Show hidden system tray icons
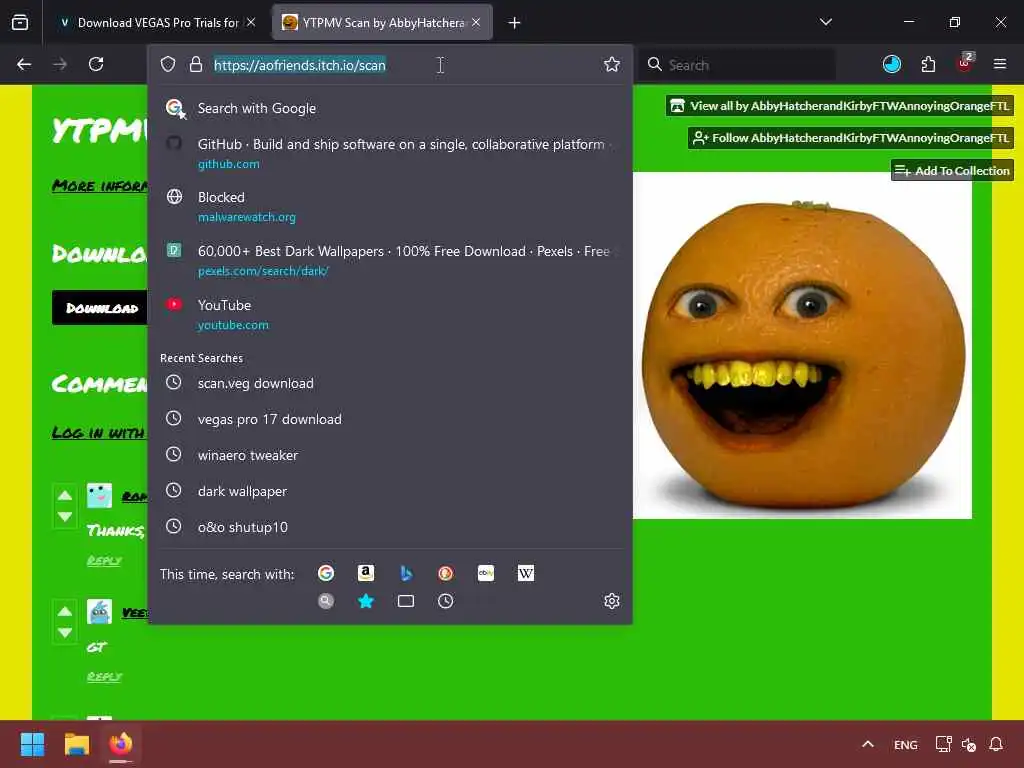Viewport: 1024px width, 768px height. 867,744
